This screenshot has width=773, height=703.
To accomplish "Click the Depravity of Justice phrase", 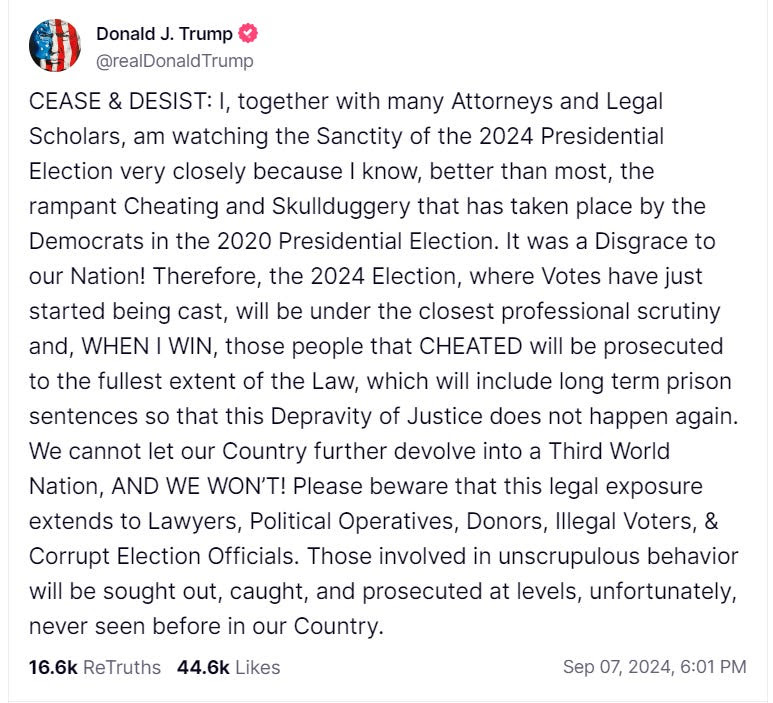I will click(x=376, y=416).
